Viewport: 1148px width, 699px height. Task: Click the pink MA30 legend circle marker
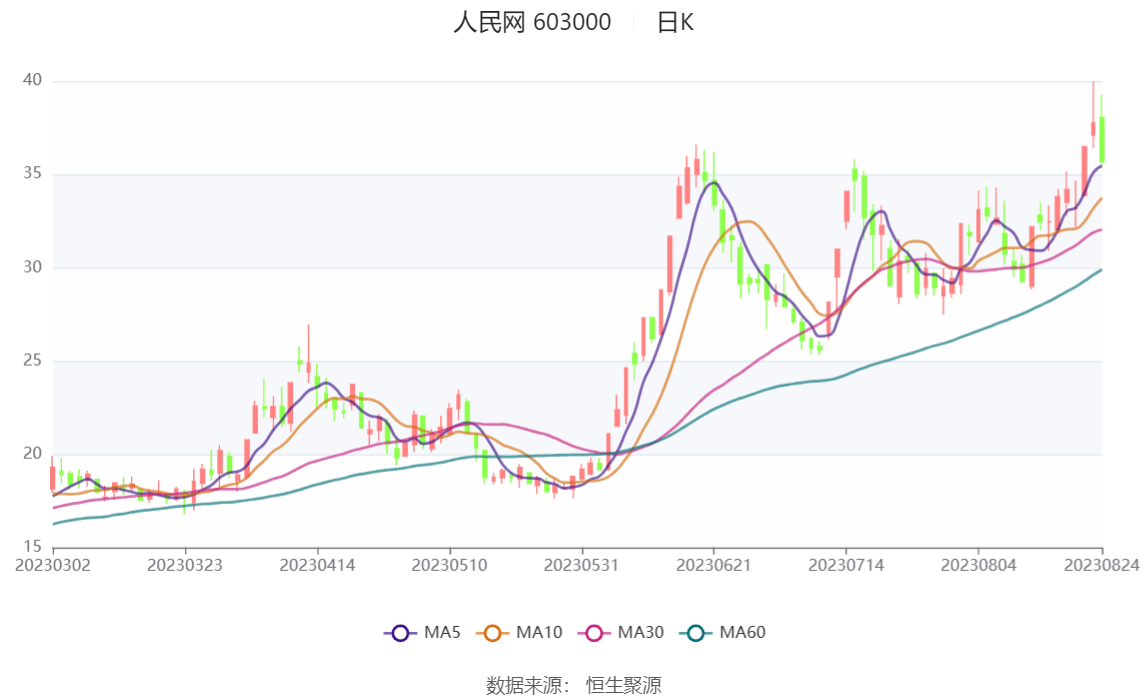tap(594, 633)
